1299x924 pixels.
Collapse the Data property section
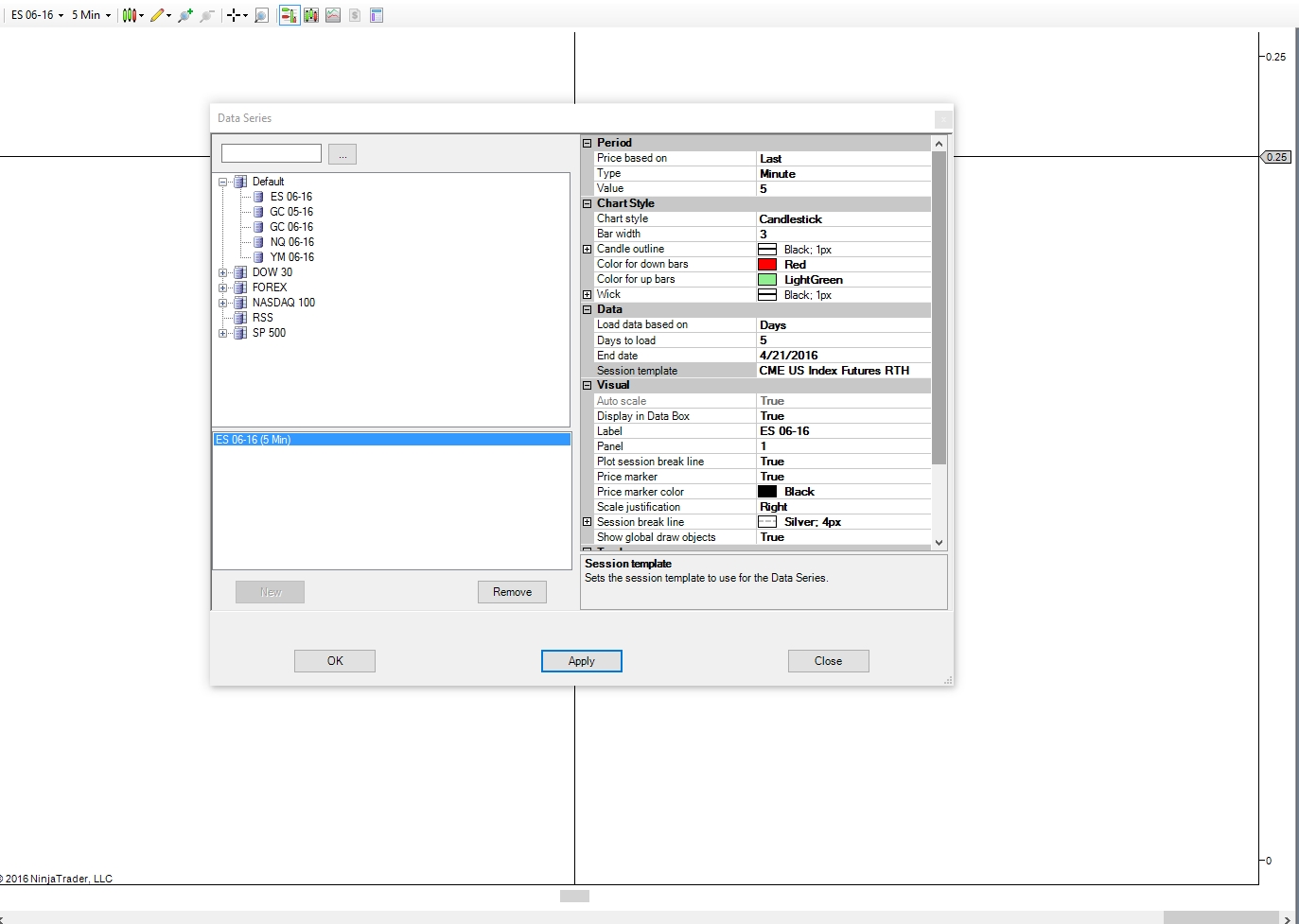point(588,309)
